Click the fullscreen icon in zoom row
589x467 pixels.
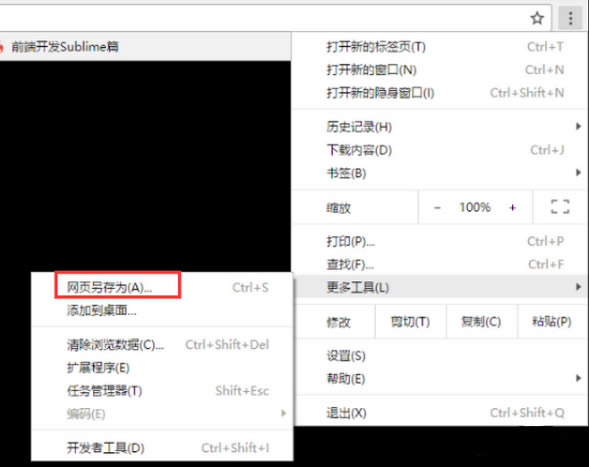pos(560,207)
